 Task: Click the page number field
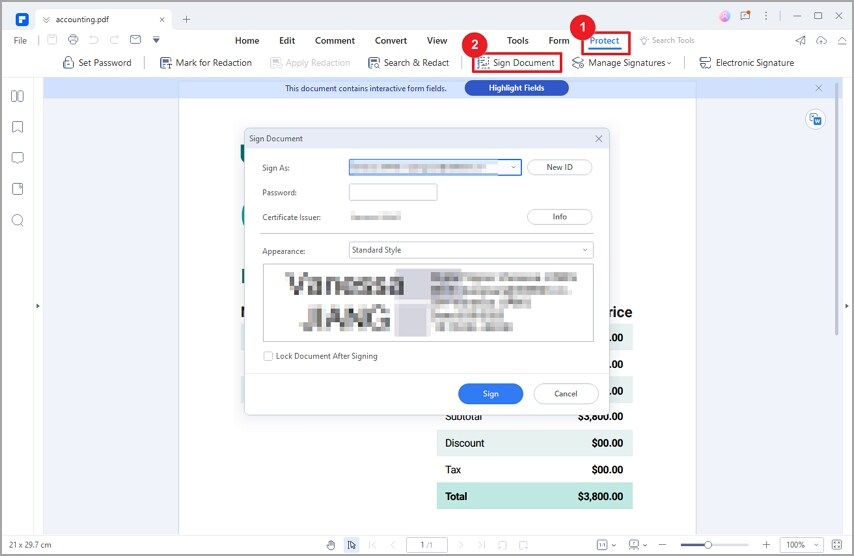(426, 545)
